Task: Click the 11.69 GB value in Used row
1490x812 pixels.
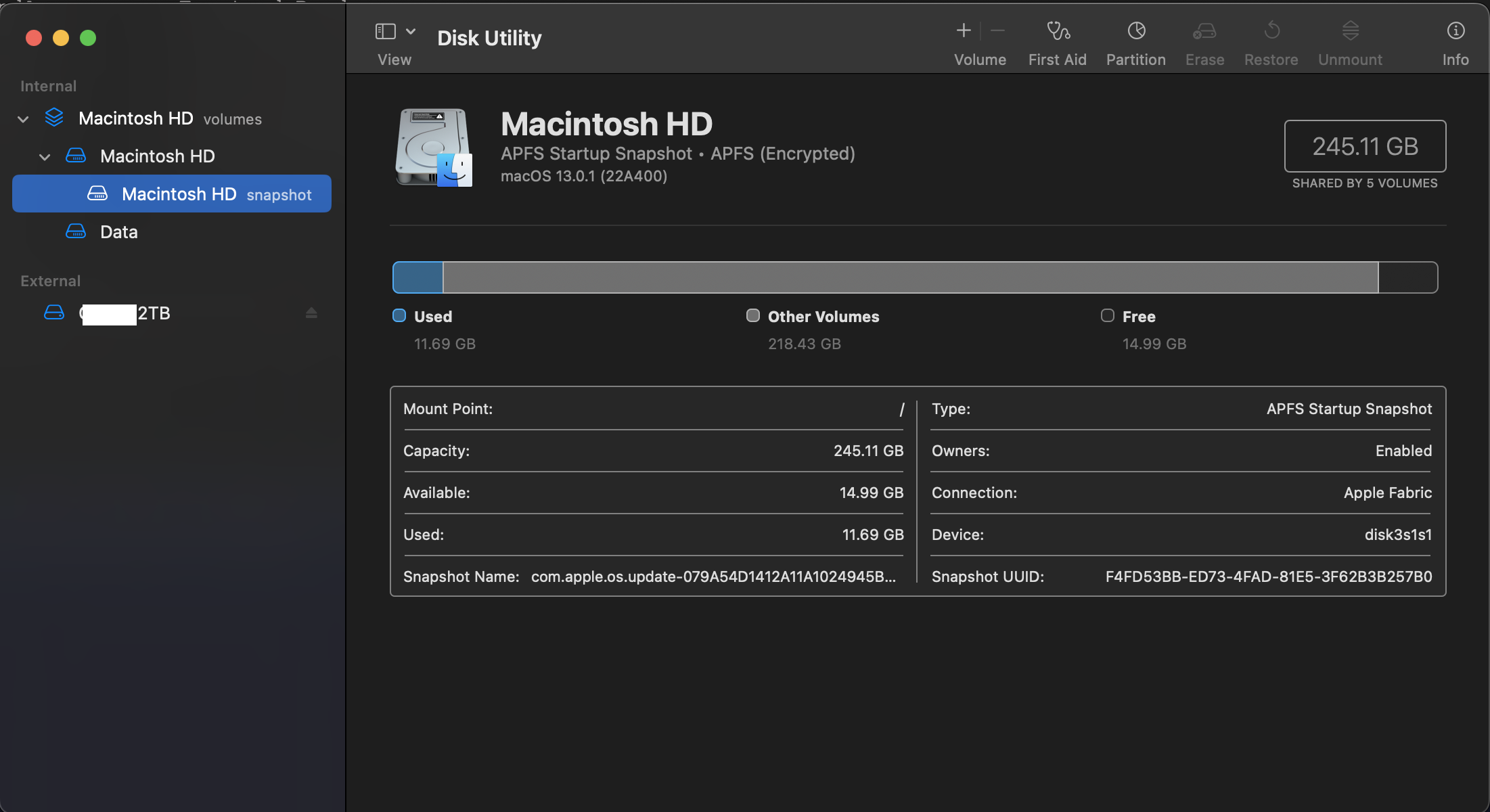Action: tap(873, 535)
